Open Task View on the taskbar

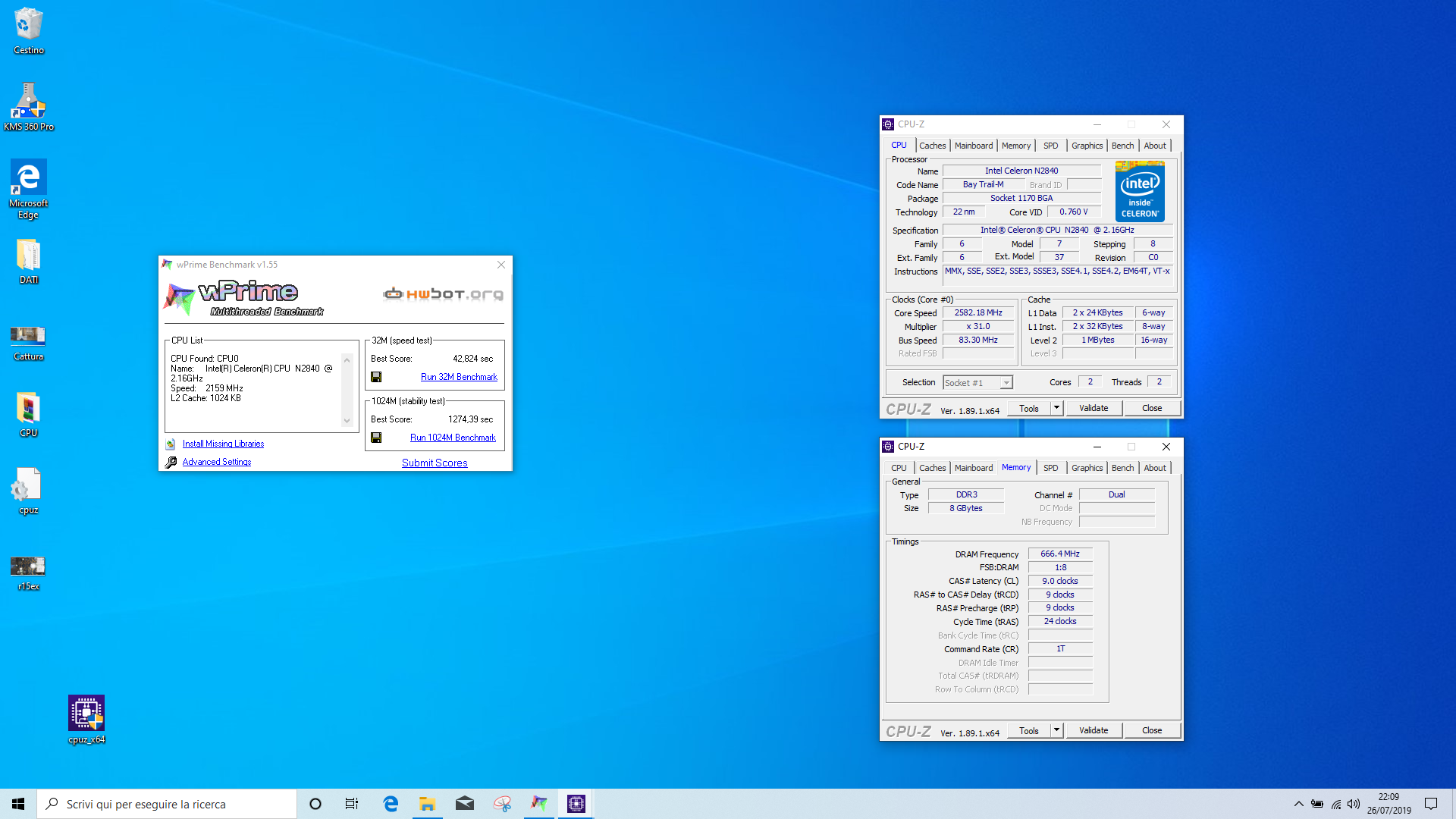click(x=352, y=804)
